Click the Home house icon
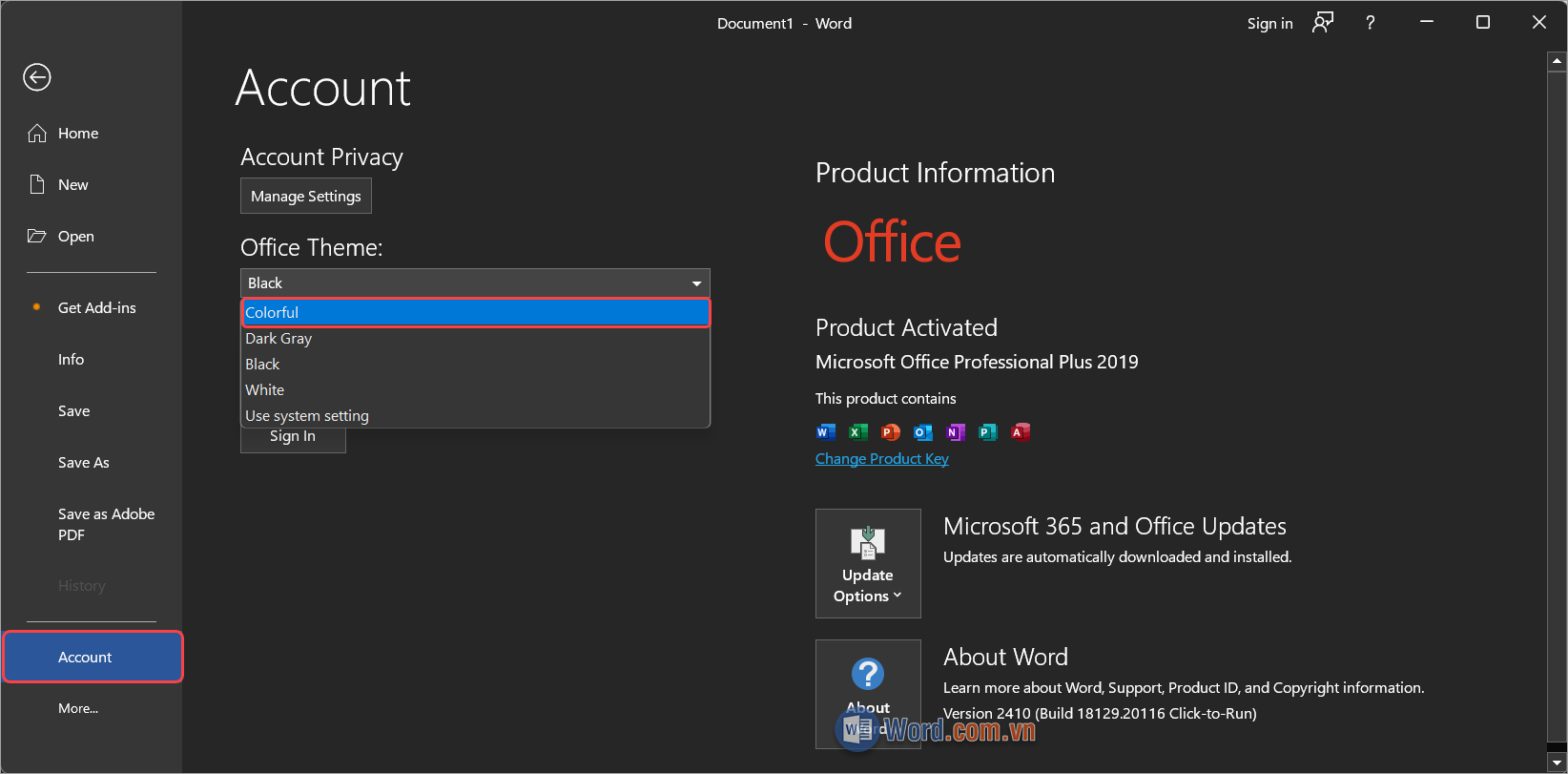The width and height of the screenshot is (1568, 774). coord(37,134)
